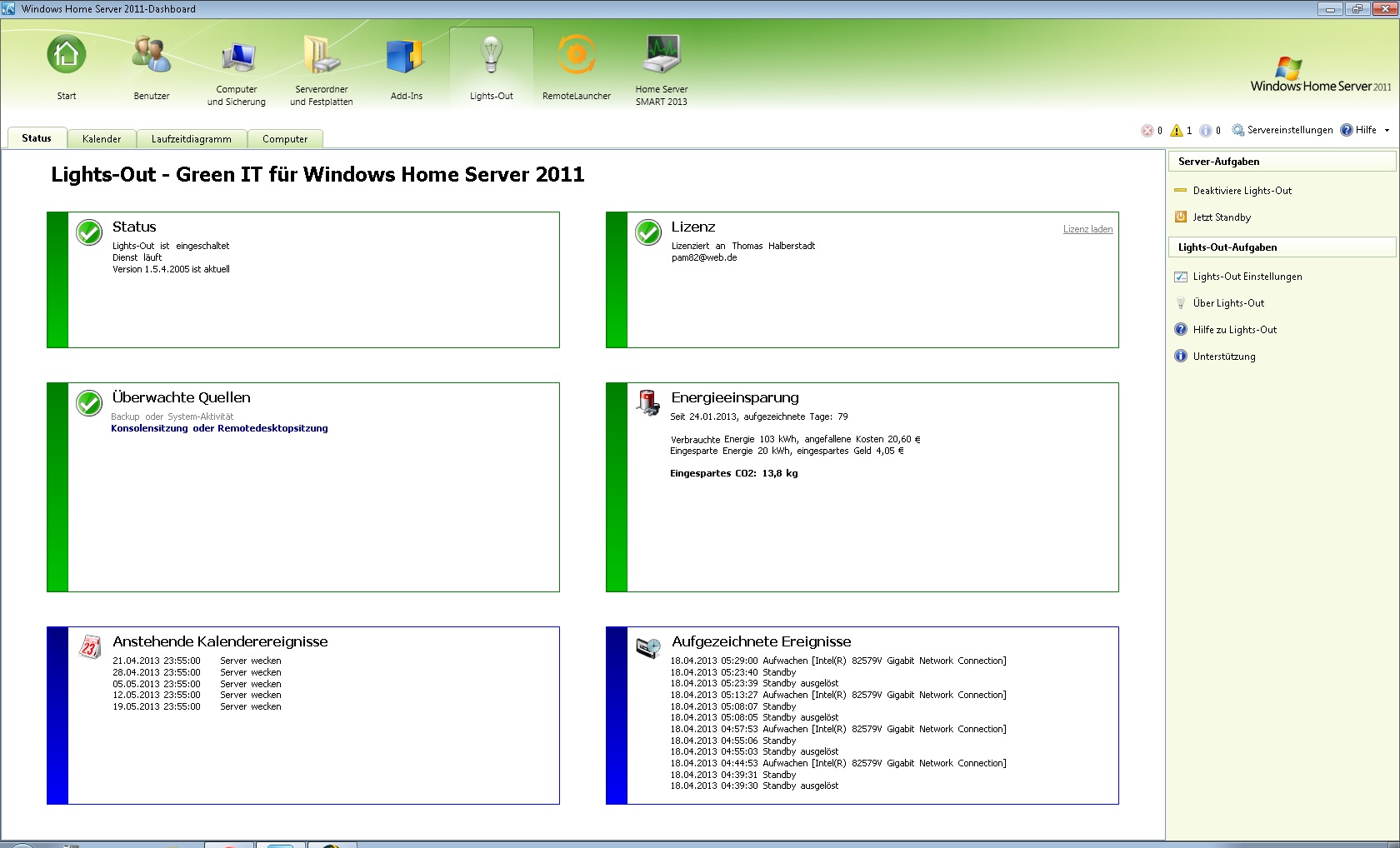Click the Windows Home Server 2011 logo

click(x=1321, y=75)
